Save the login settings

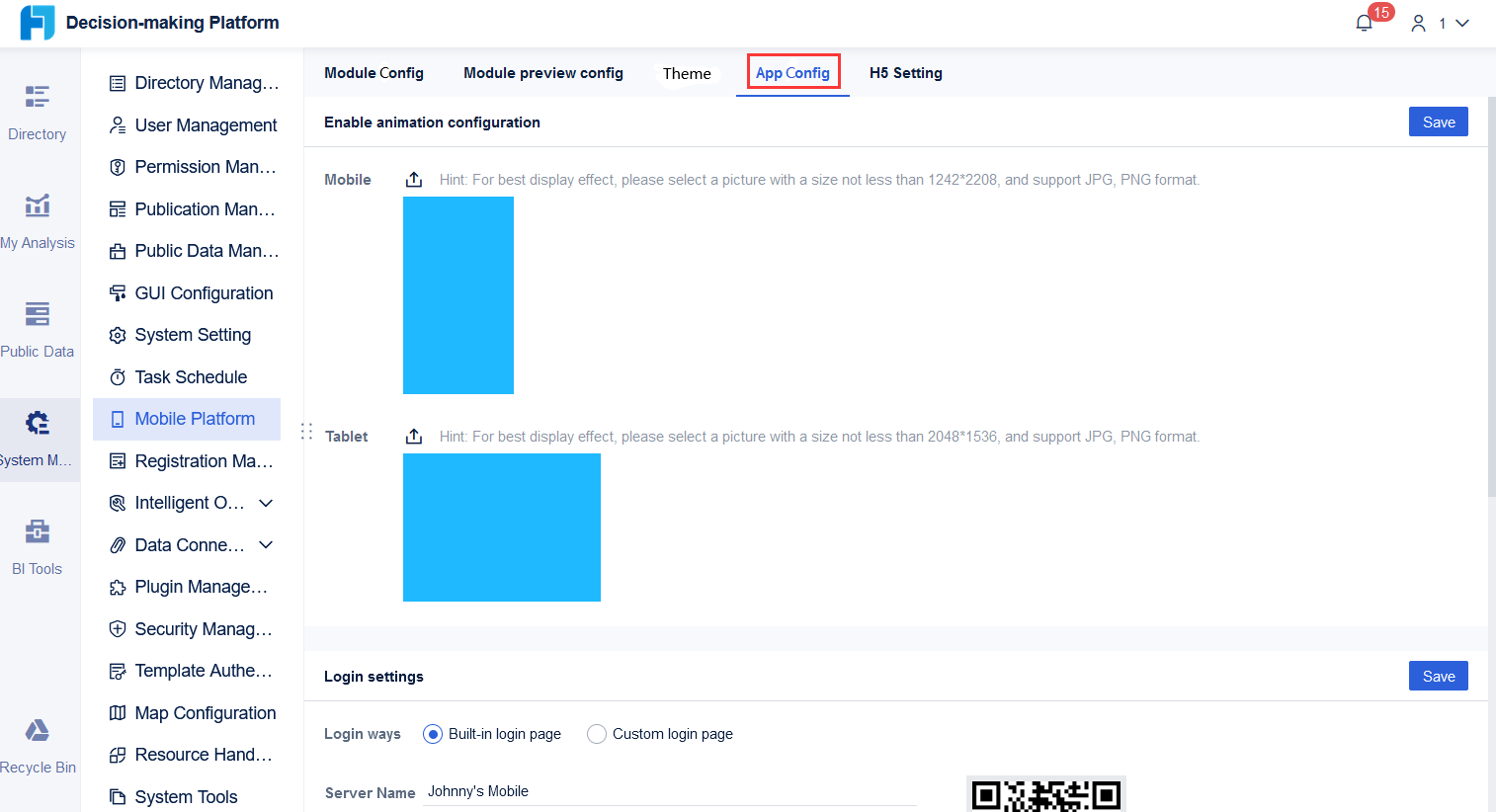coord(1438,676)
